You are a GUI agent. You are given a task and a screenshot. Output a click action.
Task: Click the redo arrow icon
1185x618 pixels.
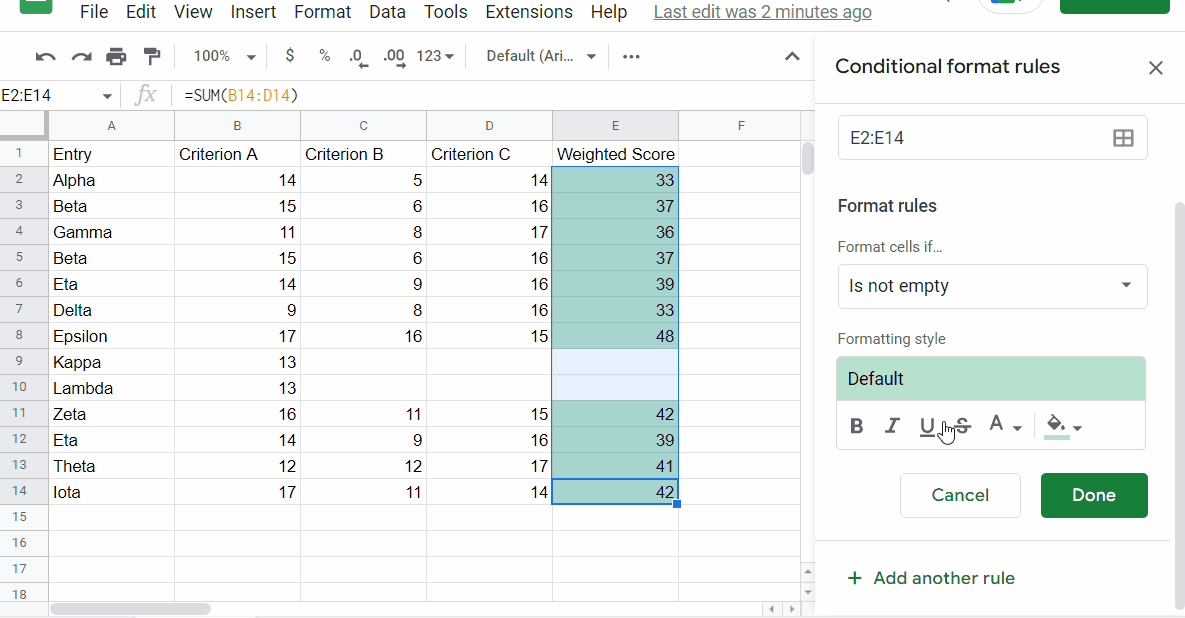point(81,57)
